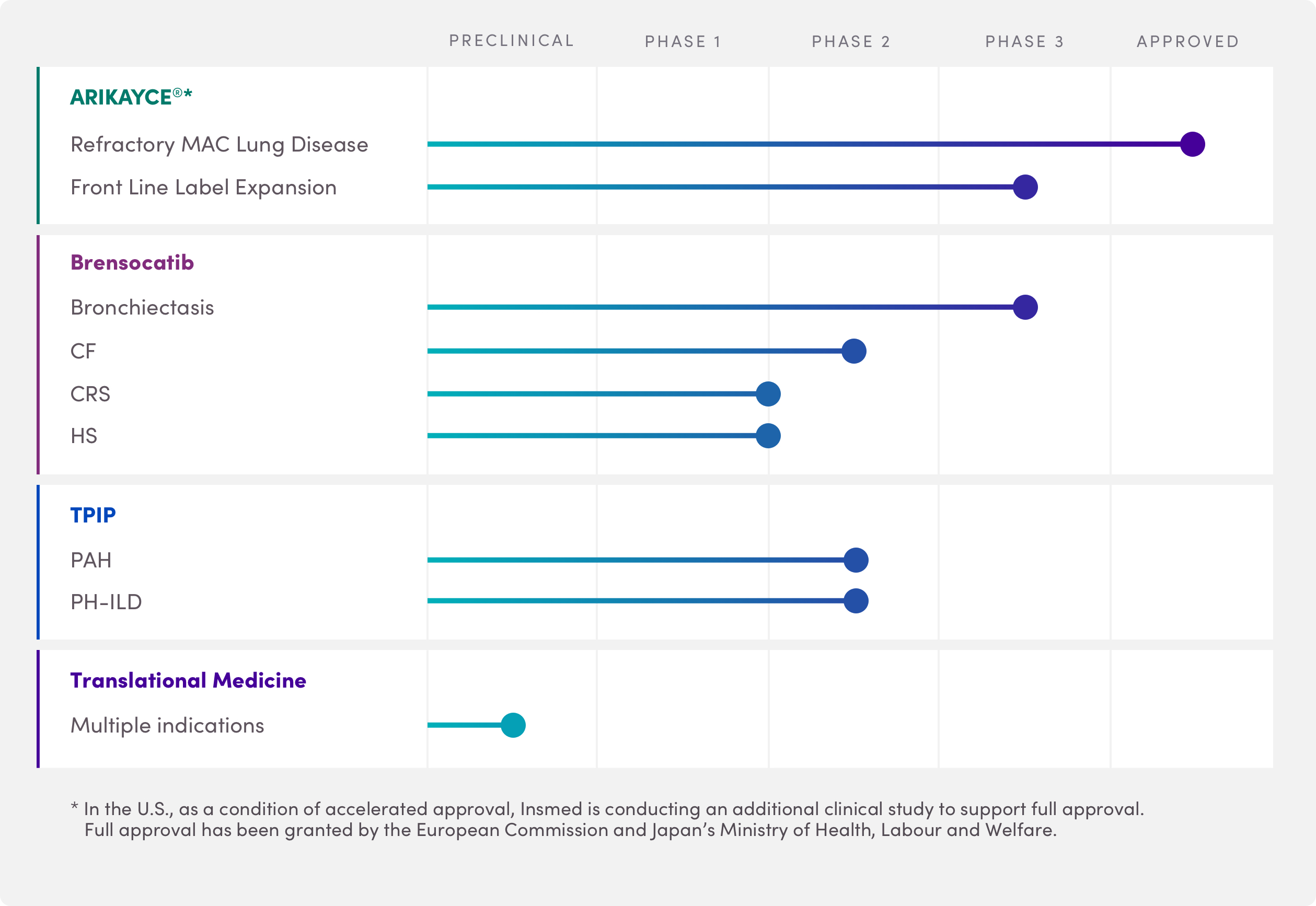Click the Bronchiectasis progress endpoint dot

pyautogui.click(x=1025, y=308)
